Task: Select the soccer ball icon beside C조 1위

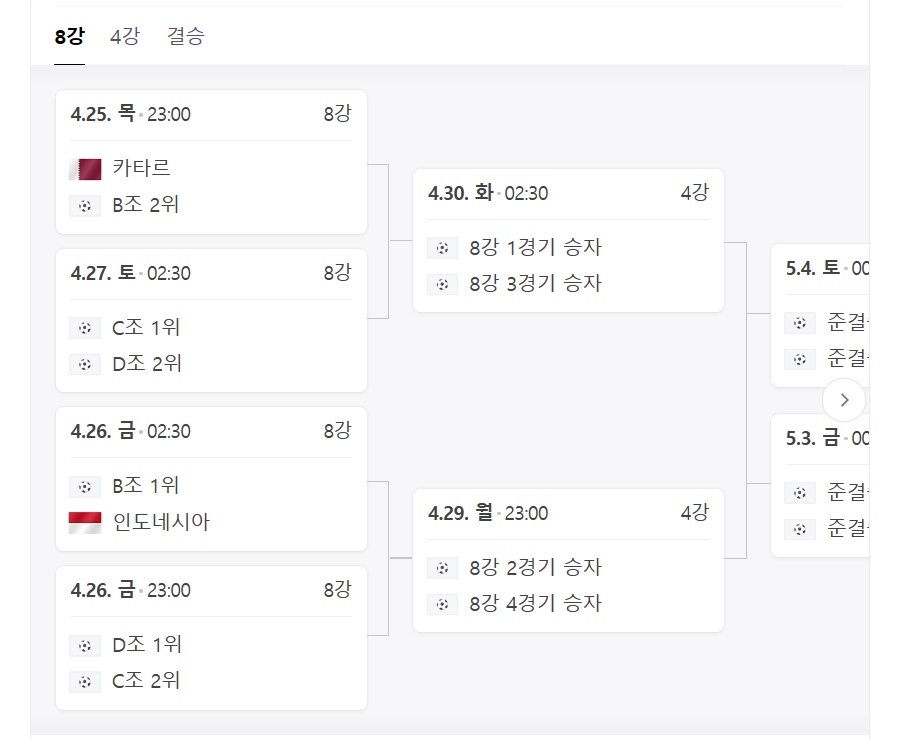Action: pyautogui.click(x=85, y=327)
